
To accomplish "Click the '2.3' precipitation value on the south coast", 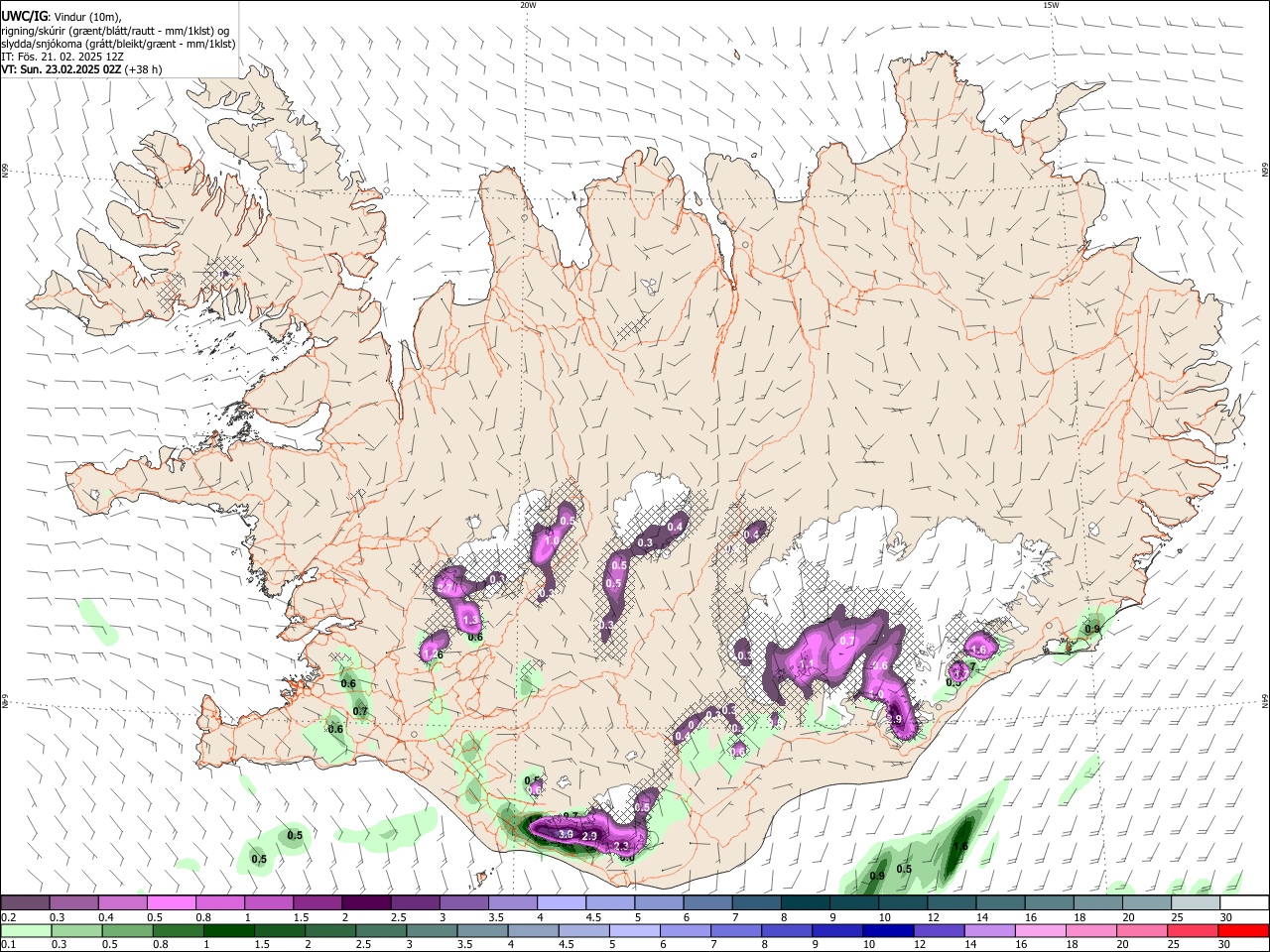I will click(623, 846).
